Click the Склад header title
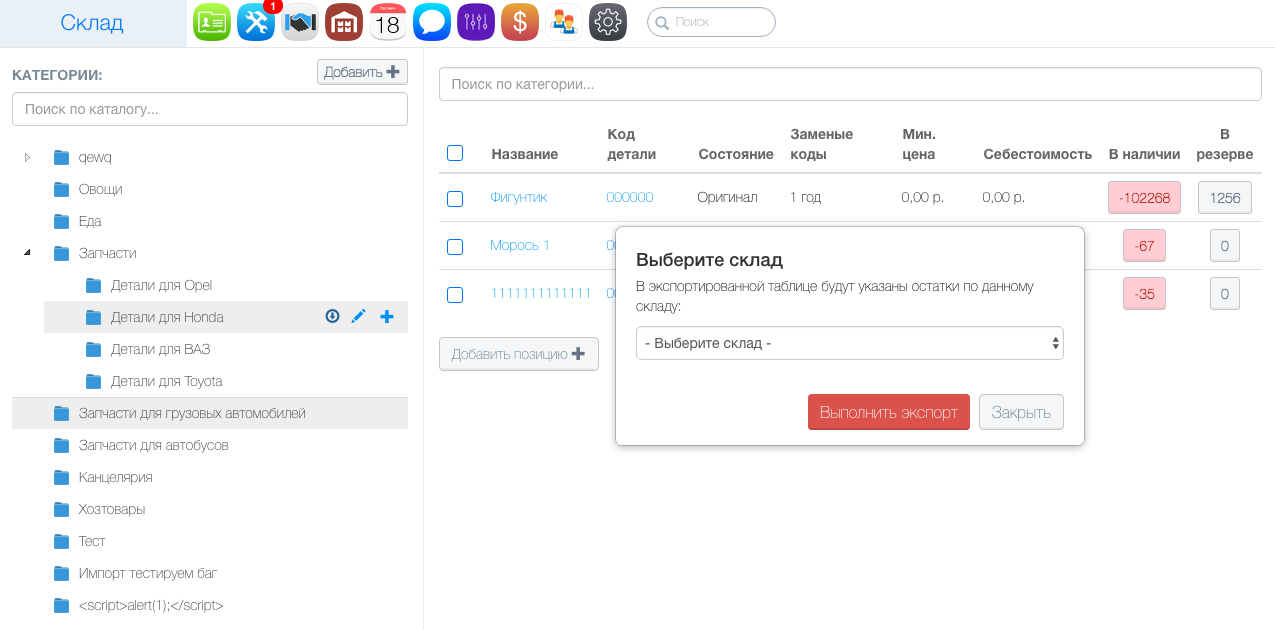The width and height of the screenshot is (1275, 630). (x=92, y=23)
